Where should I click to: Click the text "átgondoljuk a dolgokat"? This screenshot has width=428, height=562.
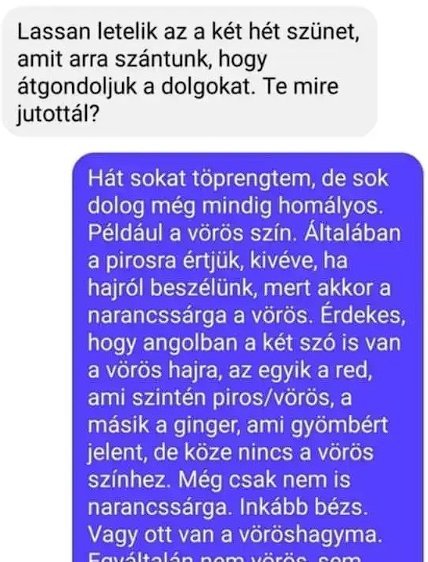(137, 87)
